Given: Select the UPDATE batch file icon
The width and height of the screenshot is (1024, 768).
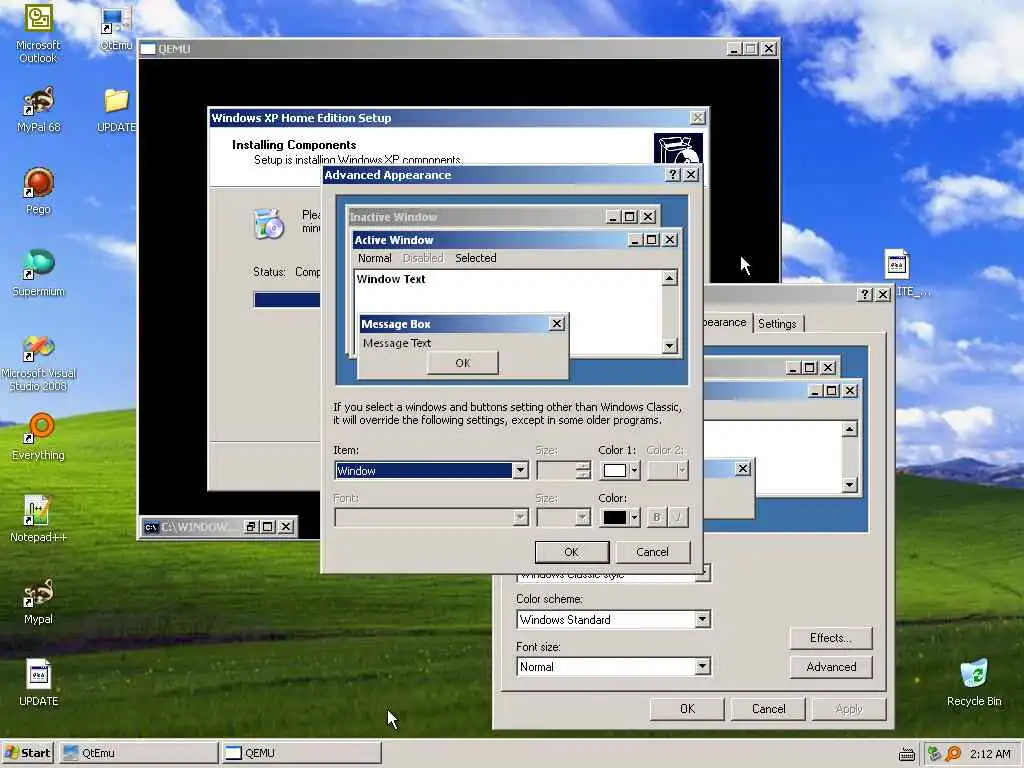Looking at the screenshot, I should click(x=39, y=682).
